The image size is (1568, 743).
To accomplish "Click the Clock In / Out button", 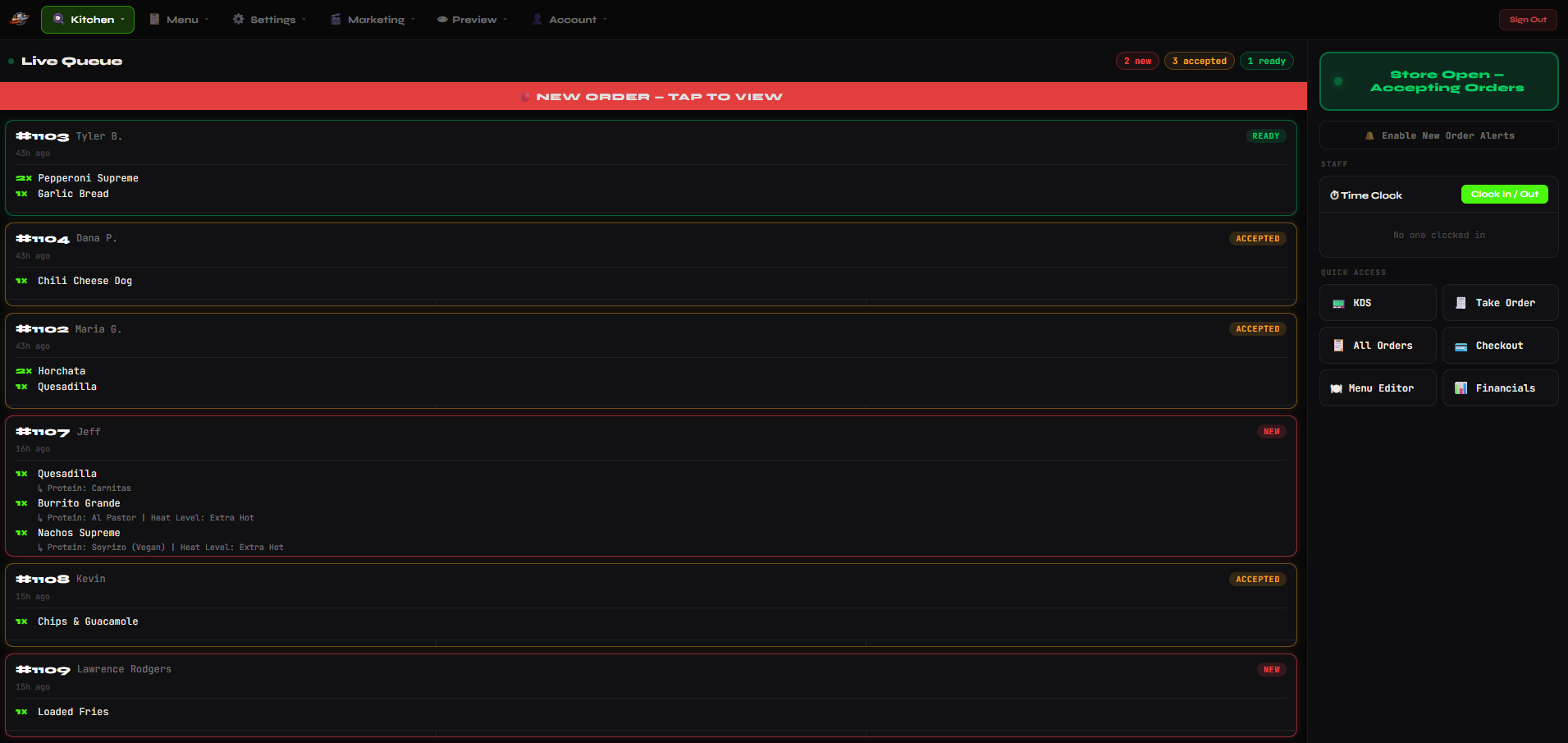I will coord(1504,194).
